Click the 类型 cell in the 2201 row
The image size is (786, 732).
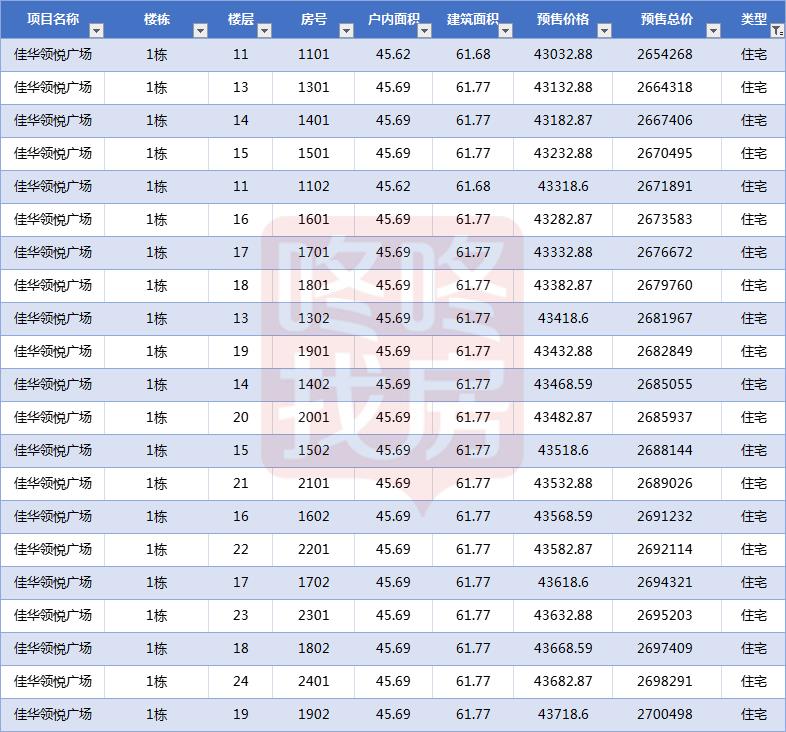753,550
